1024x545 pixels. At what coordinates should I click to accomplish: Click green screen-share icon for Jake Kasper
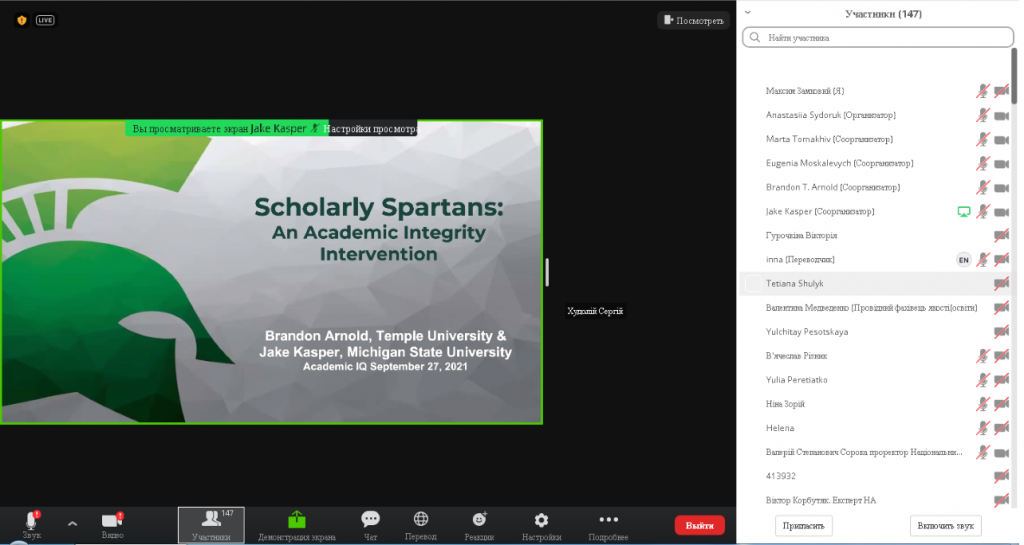pos(963,211)
